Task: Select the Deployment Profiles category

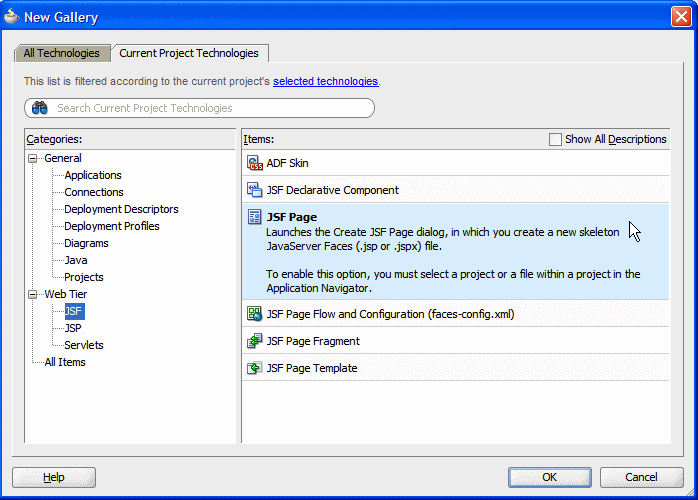Action: pyautogui.click(x=112, y=226)
